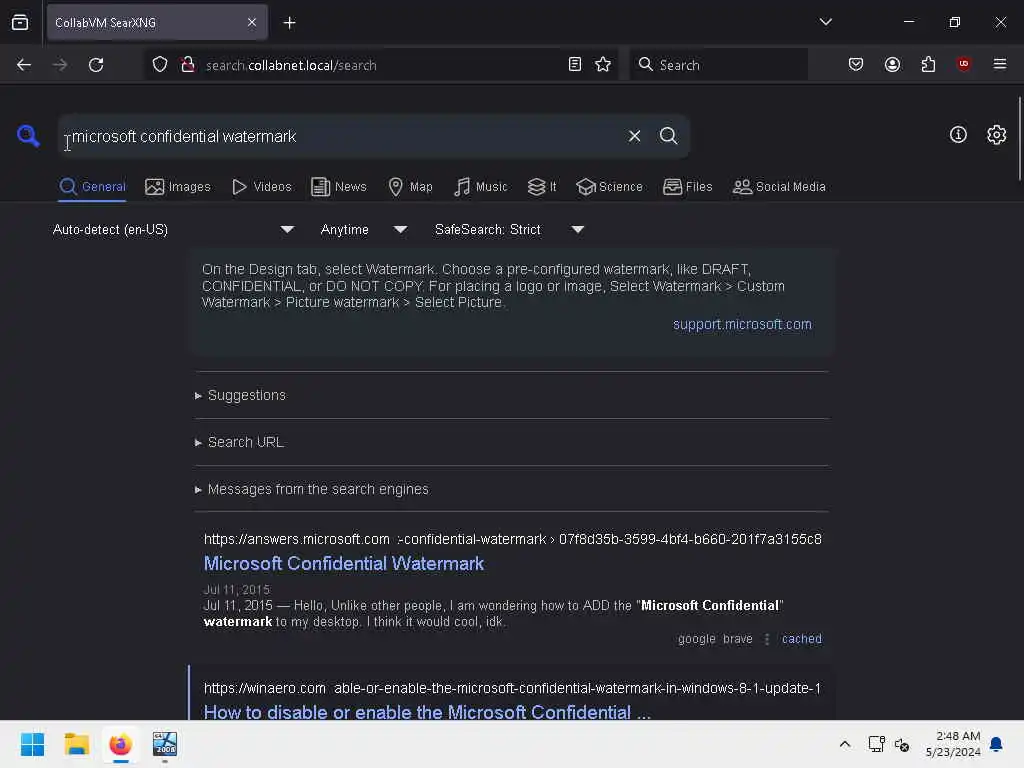This screenshot has height=768, width=1024.
Task: Open Anytime time range dropdown
Action: [x=364, y=230]
